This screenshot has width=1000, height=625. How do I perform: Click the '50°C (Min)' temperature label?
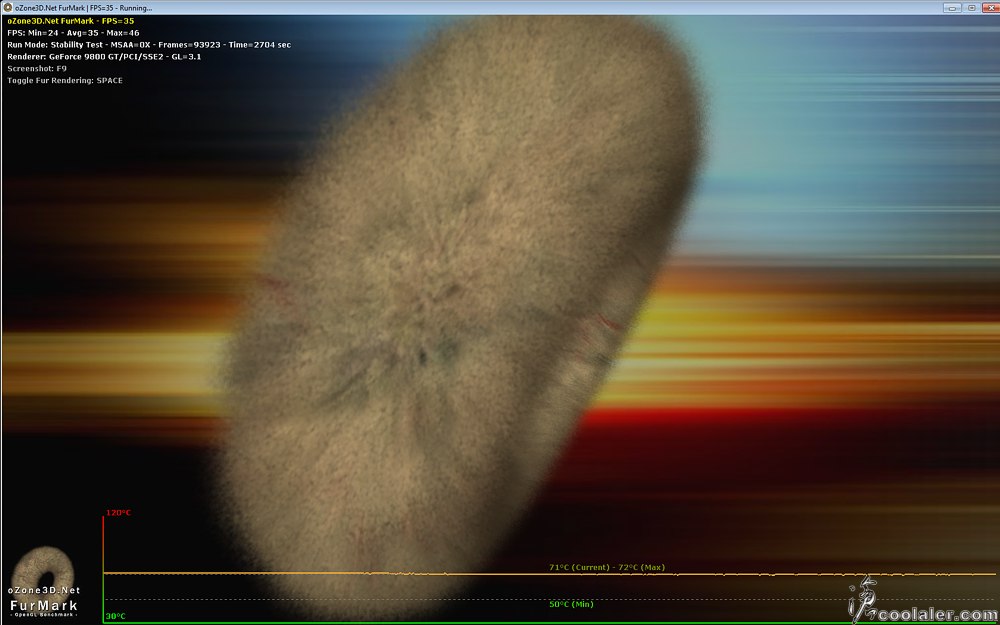pos(571,604)
